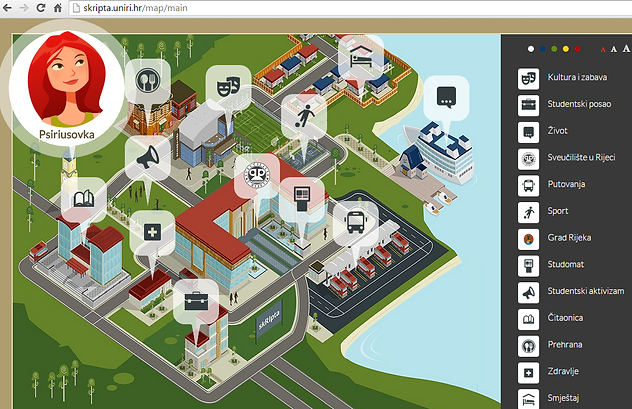Select the bed accommodation map bubble
This screenshot has width=632, height=409.
point(361,56)
